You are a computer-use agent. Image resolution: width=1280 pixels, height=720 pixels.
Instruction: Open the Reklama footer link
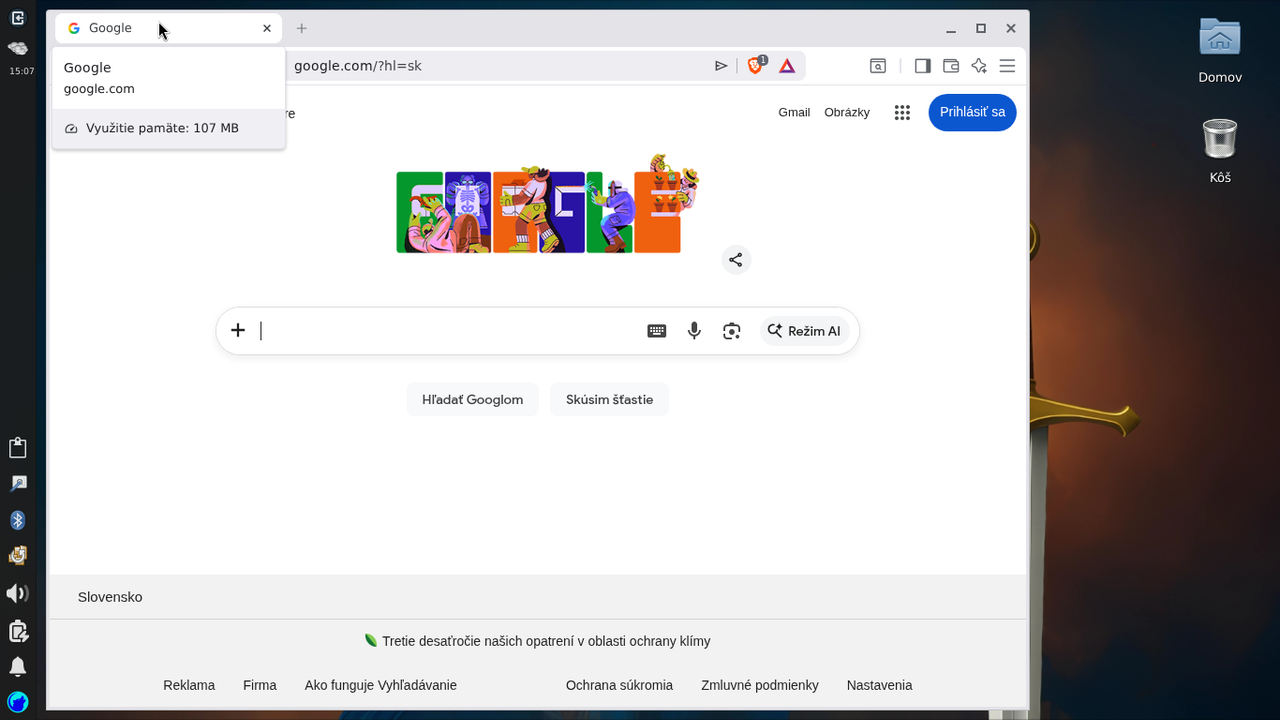click(x=189, y=685)
